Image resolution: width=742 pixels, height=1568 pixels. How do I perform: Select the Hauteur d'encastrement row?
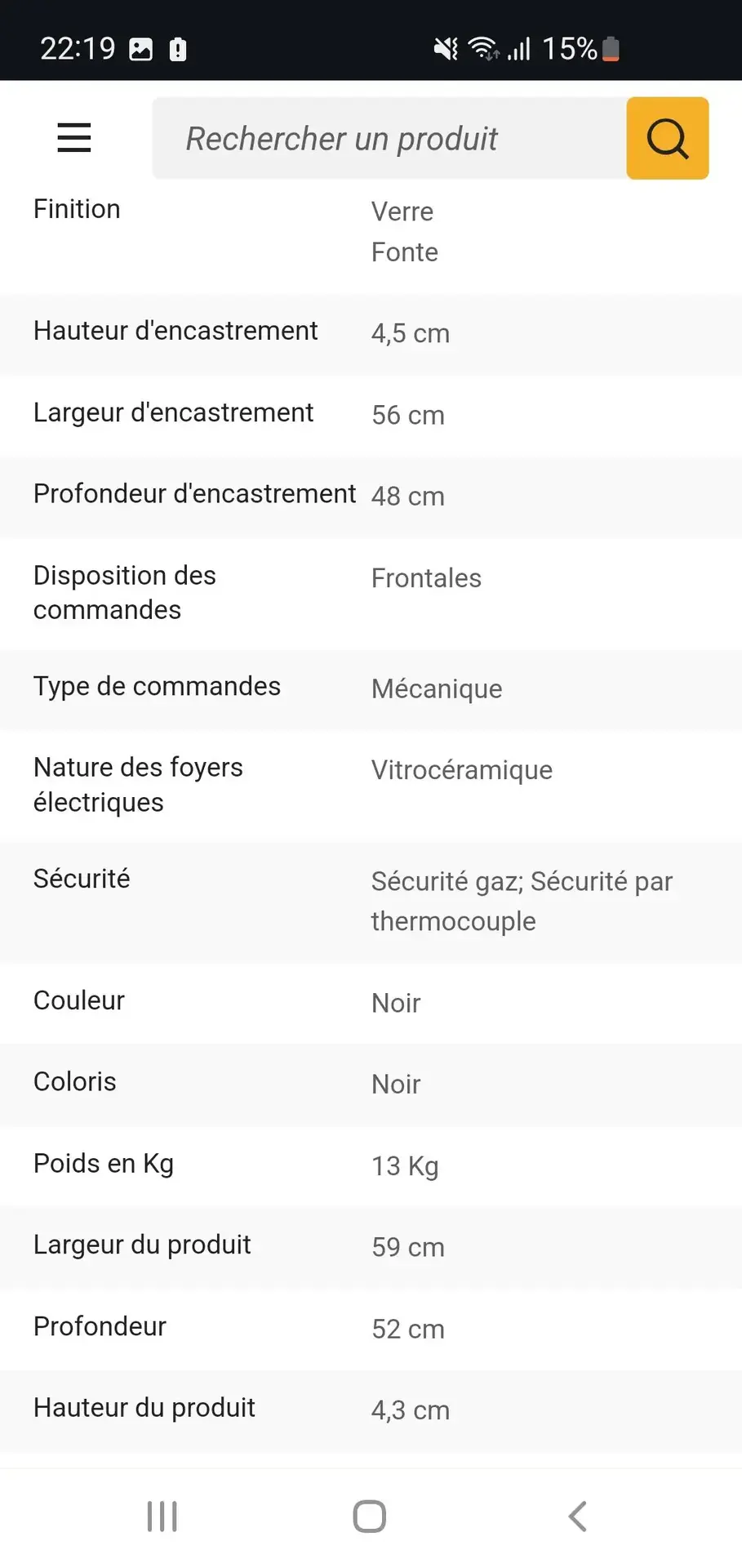[371, 334]
